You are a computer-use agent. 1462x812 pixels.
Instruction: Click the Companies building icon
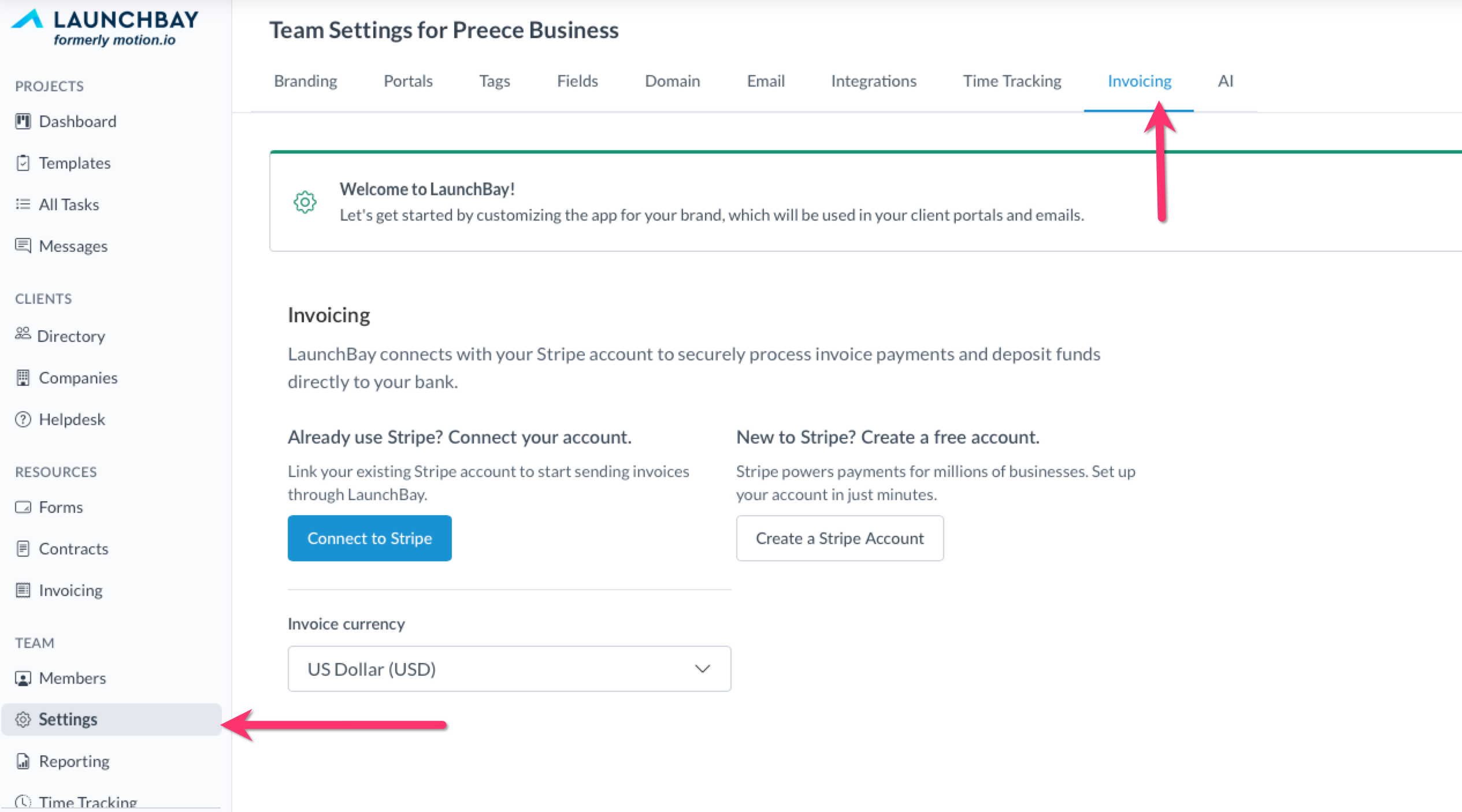click(x=23, y=378)
